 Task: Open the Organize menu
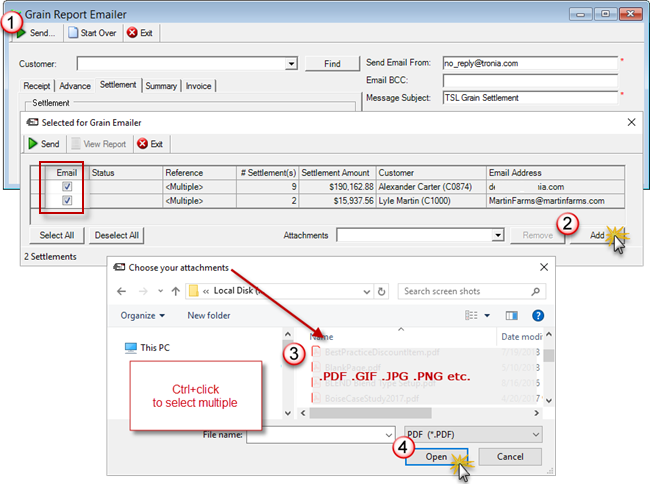coord(143,316)
